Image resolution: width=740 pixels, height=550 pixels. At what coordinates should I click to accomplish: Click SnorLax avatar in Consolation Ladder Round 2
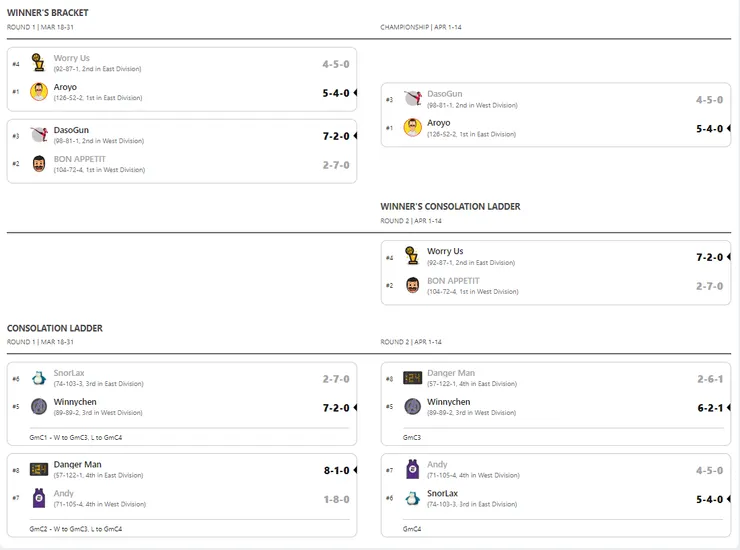412,498
